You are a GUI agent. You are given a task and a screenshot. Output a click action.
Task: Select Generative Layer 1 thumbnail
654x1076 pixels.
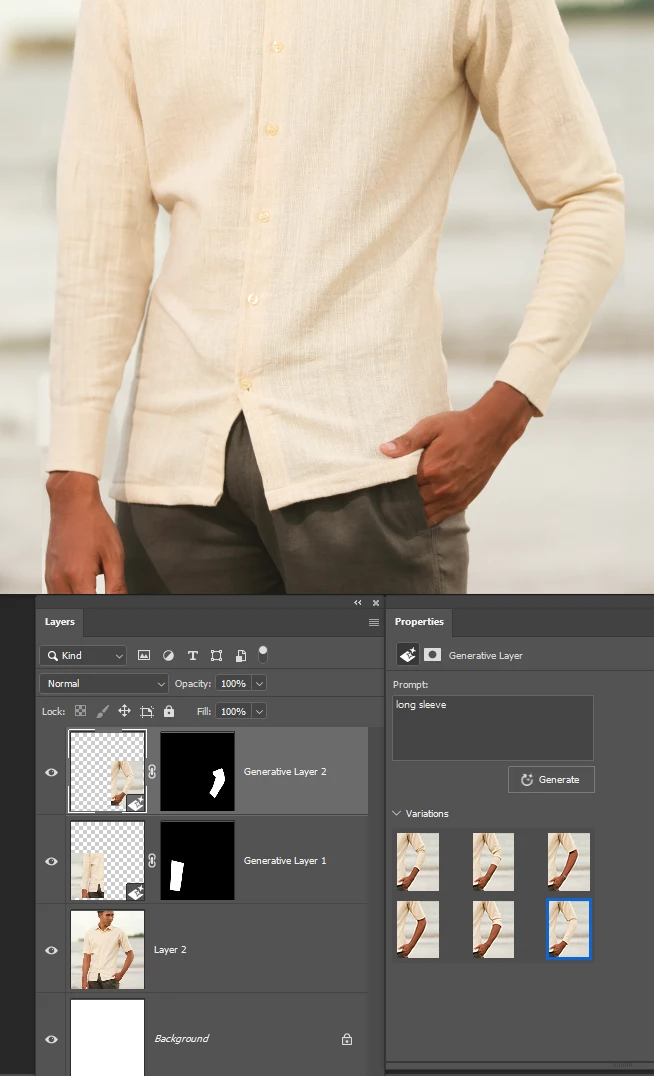(x=107, y=860)
